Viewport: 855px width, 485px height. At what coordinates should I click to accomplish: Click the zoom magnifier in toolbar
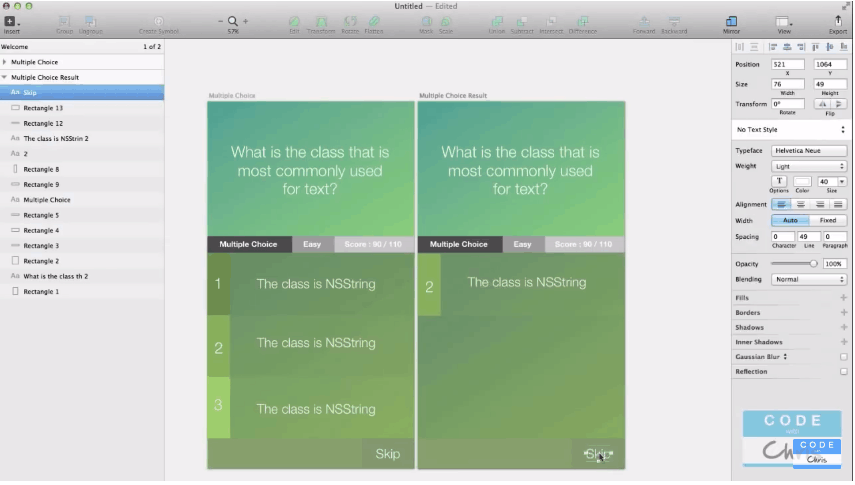click(x=233, y=21)
